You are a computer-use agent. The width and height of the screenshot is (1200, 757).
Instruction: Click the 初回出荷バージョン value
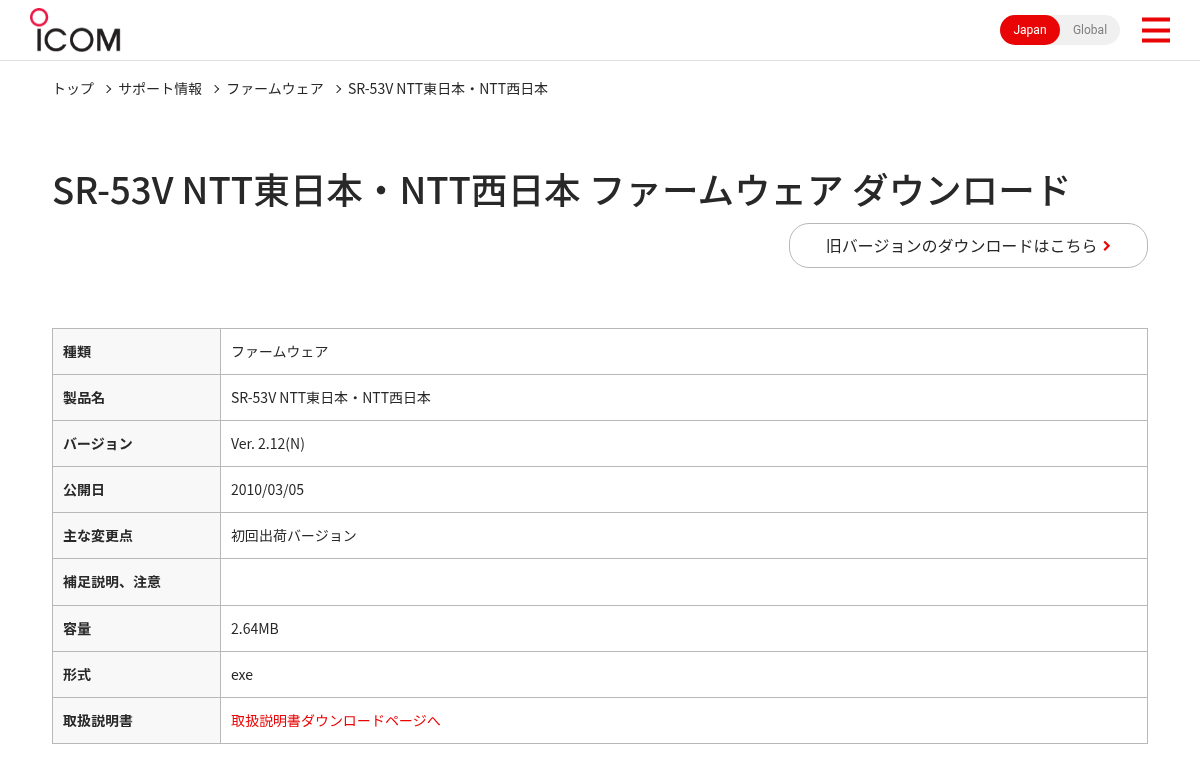click(294, 536)
